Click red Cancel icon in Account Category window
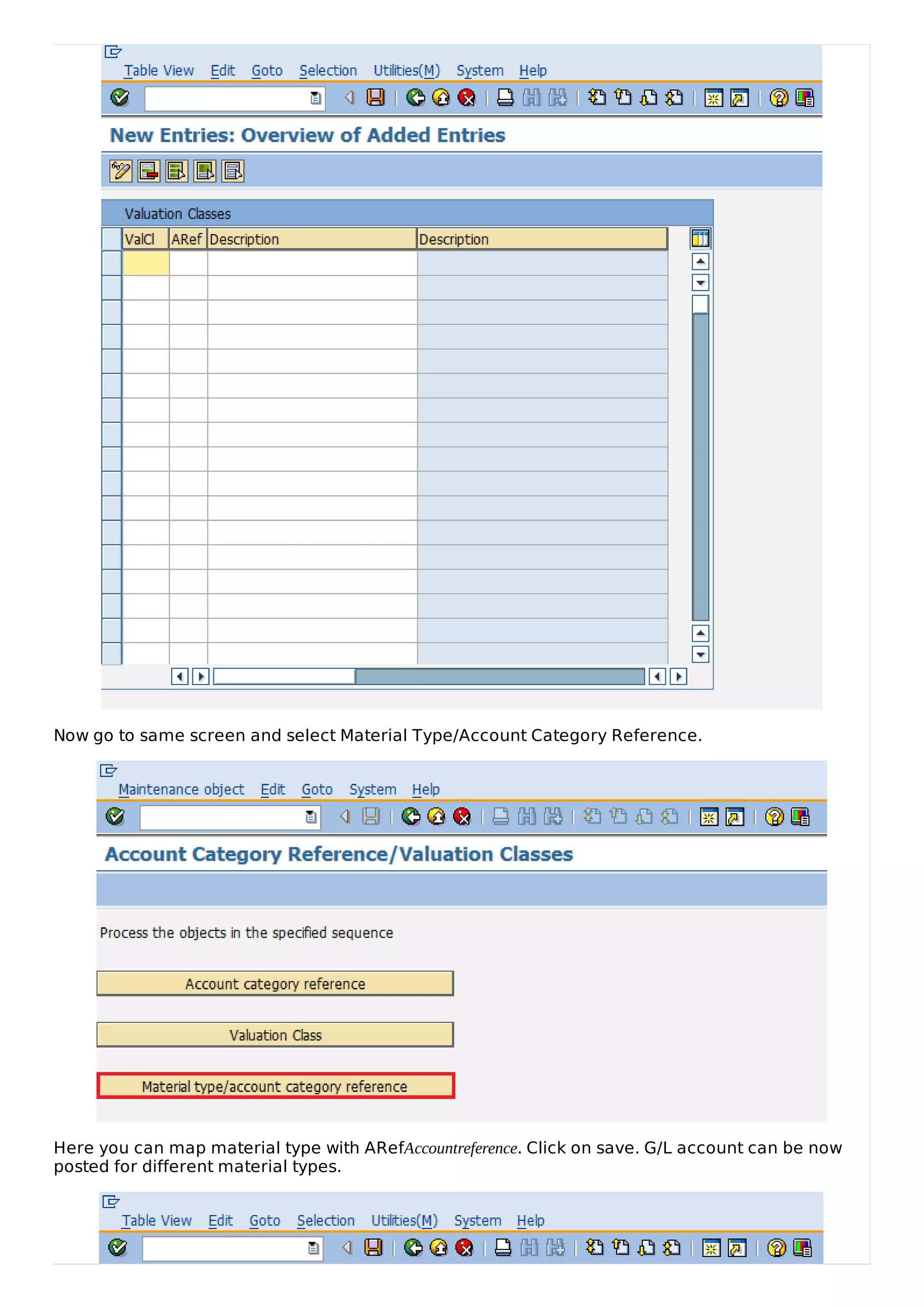 (462, 817)
